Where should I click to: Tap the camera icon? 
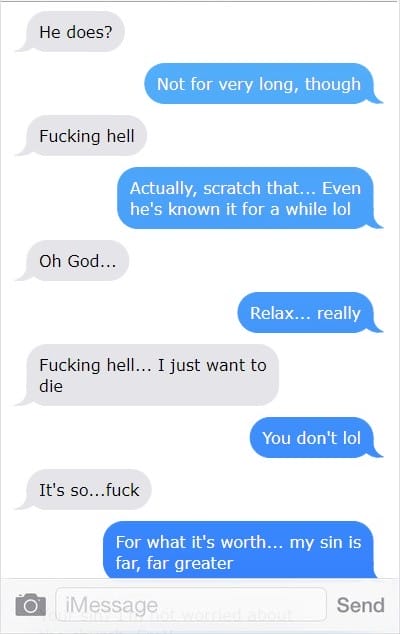click(x=30, y=604)
